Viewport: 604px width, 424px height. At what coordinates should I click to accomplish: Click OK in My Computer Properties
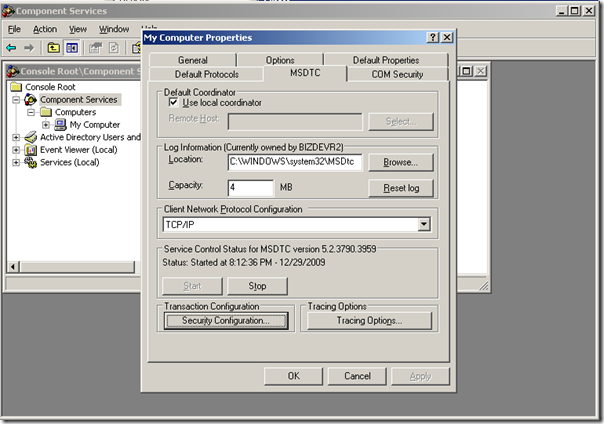coord(294,376)
